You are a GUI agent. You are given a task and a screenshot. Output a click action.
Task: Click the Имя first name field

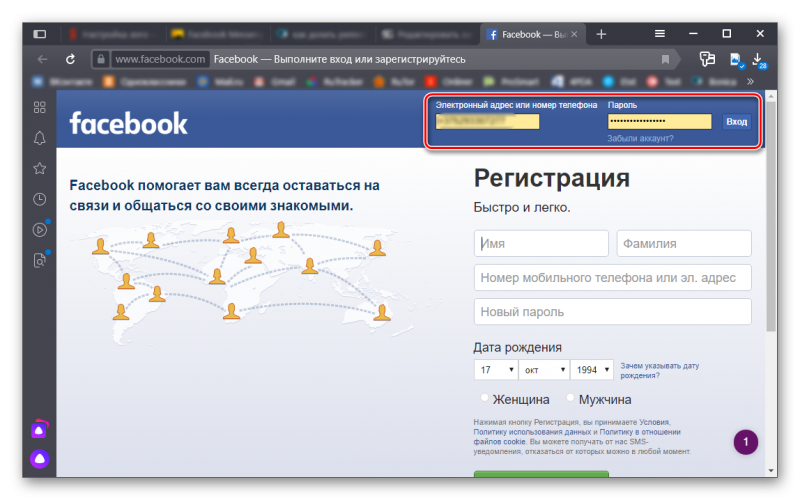tap(541, 243)
